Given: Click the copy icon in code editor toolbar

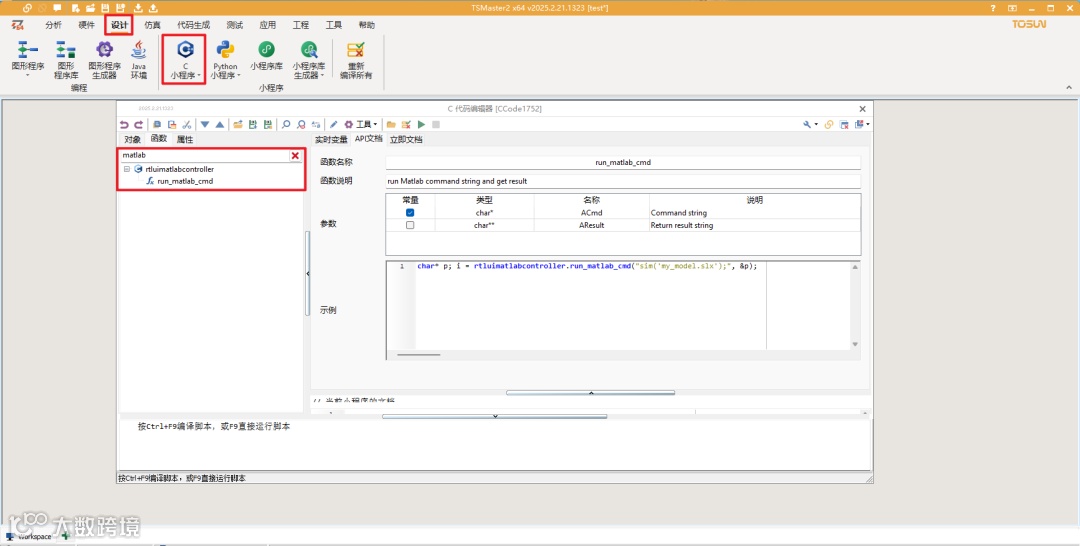Looking at the screenshot, I should coord(157,125).
